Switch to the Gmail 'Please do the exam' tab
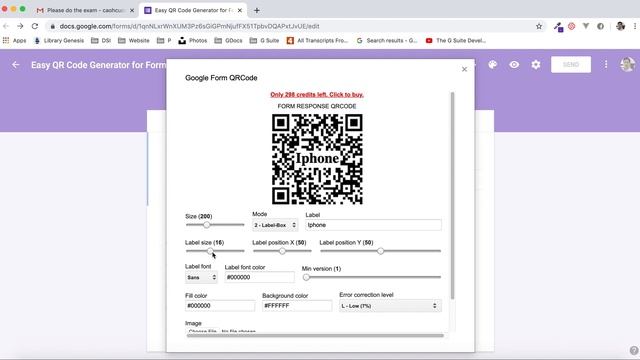This screenshot has width=640, height=360. (x=86, y=10)
